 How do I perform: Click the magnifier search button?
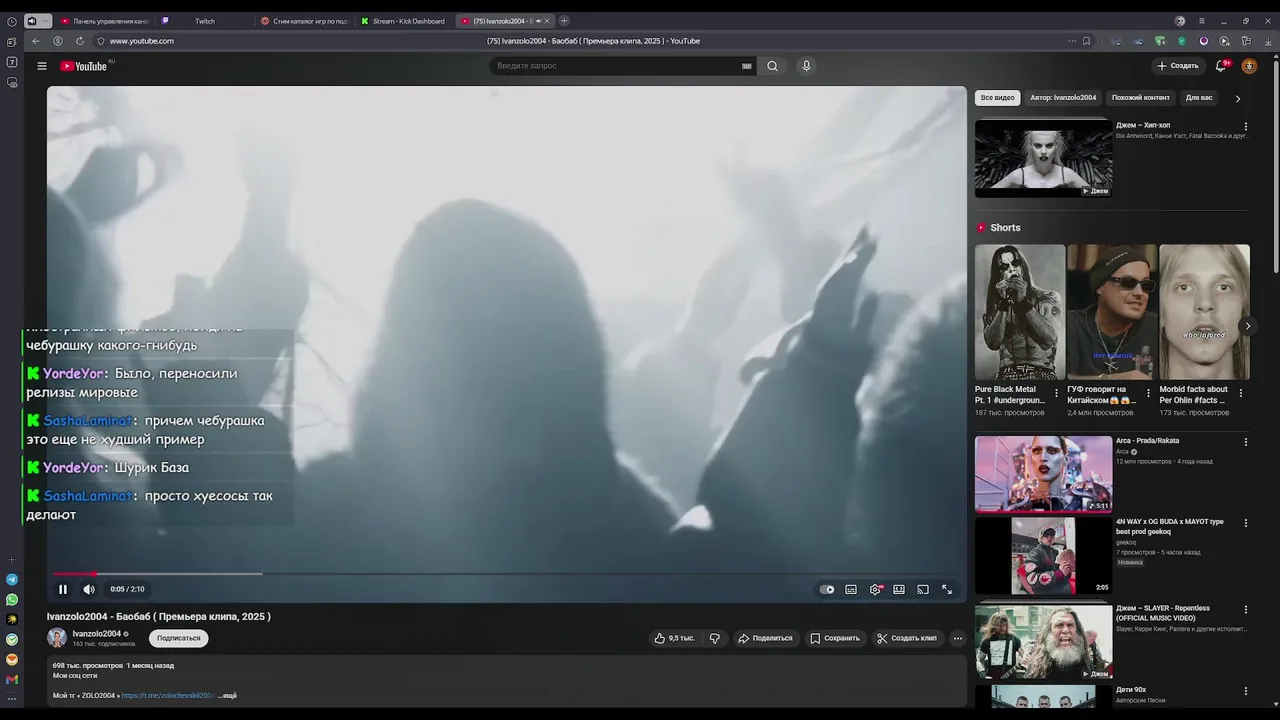click(772, 66)
